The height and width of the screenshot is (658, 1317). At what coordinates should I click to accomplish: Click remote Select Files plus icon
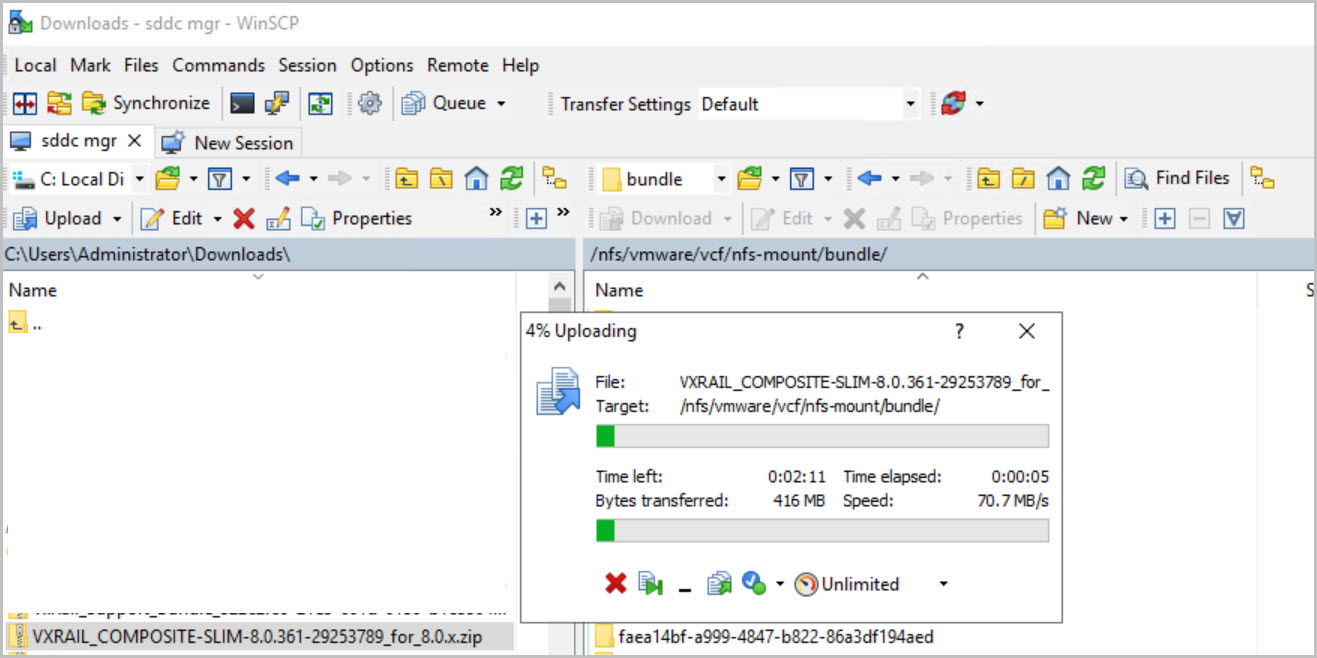(x=1164, y=218)
